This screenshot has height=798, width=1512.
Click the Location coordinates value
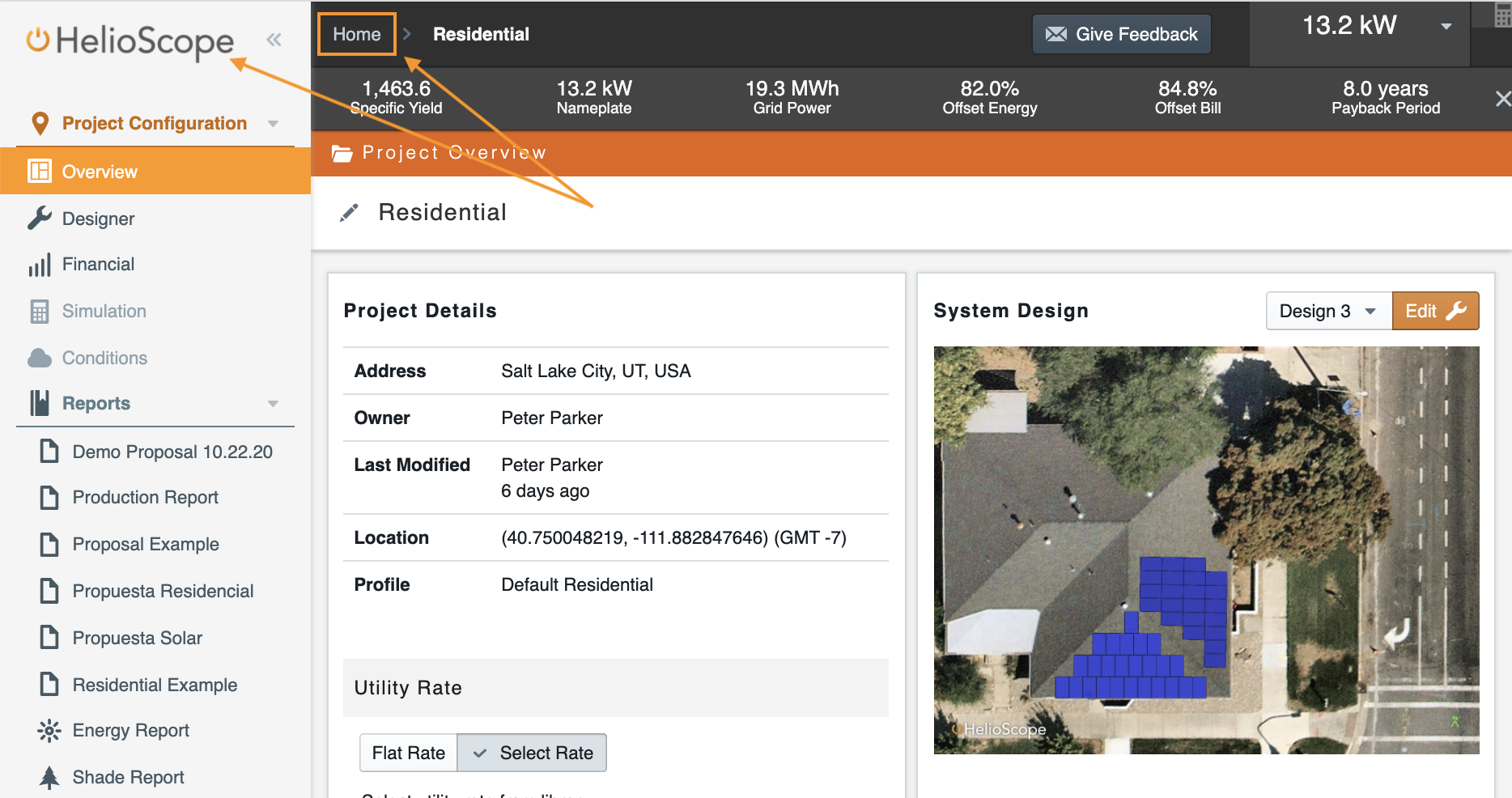tap(673, 538)
